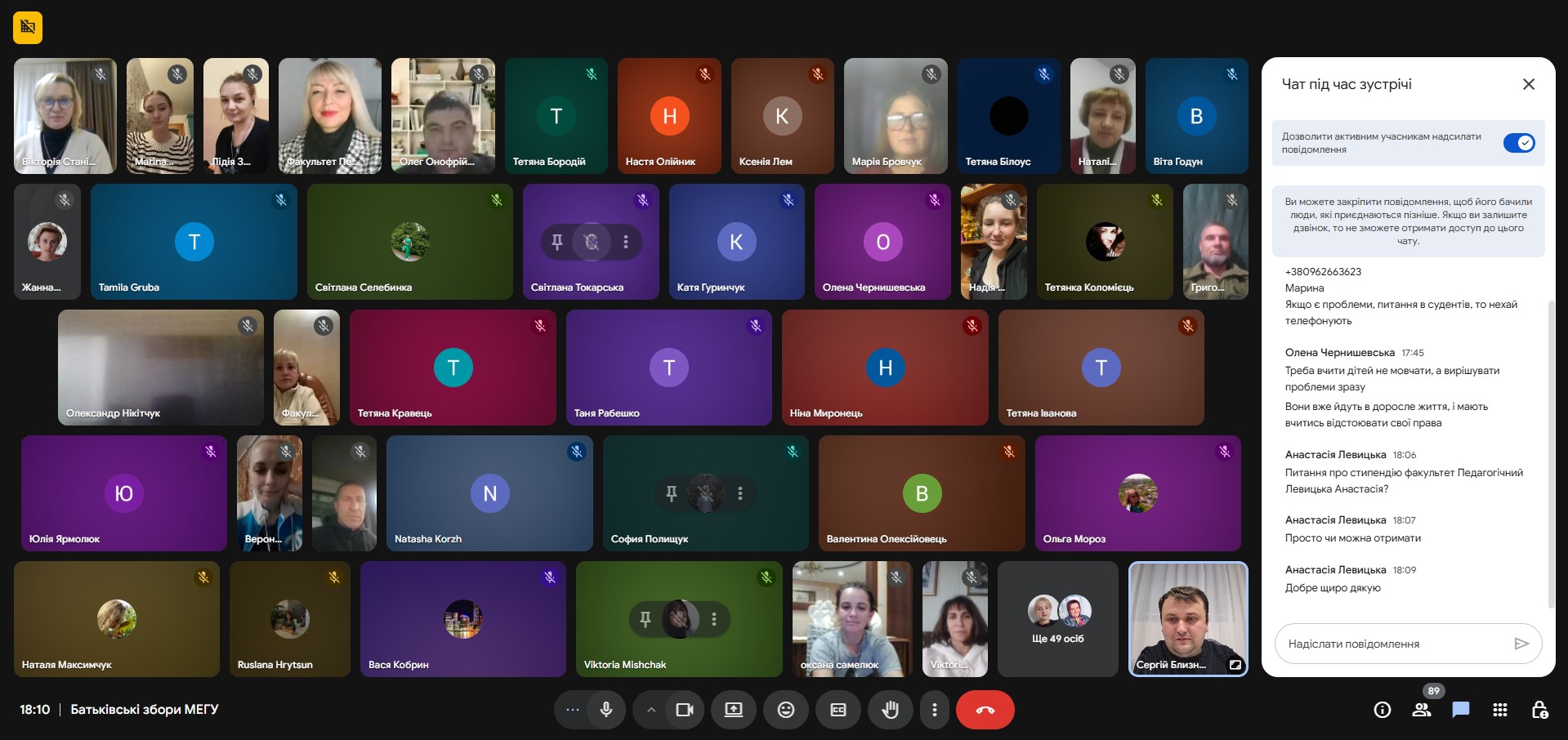Leave the call with red button
1568x740 pixels.
click(985, 710)
